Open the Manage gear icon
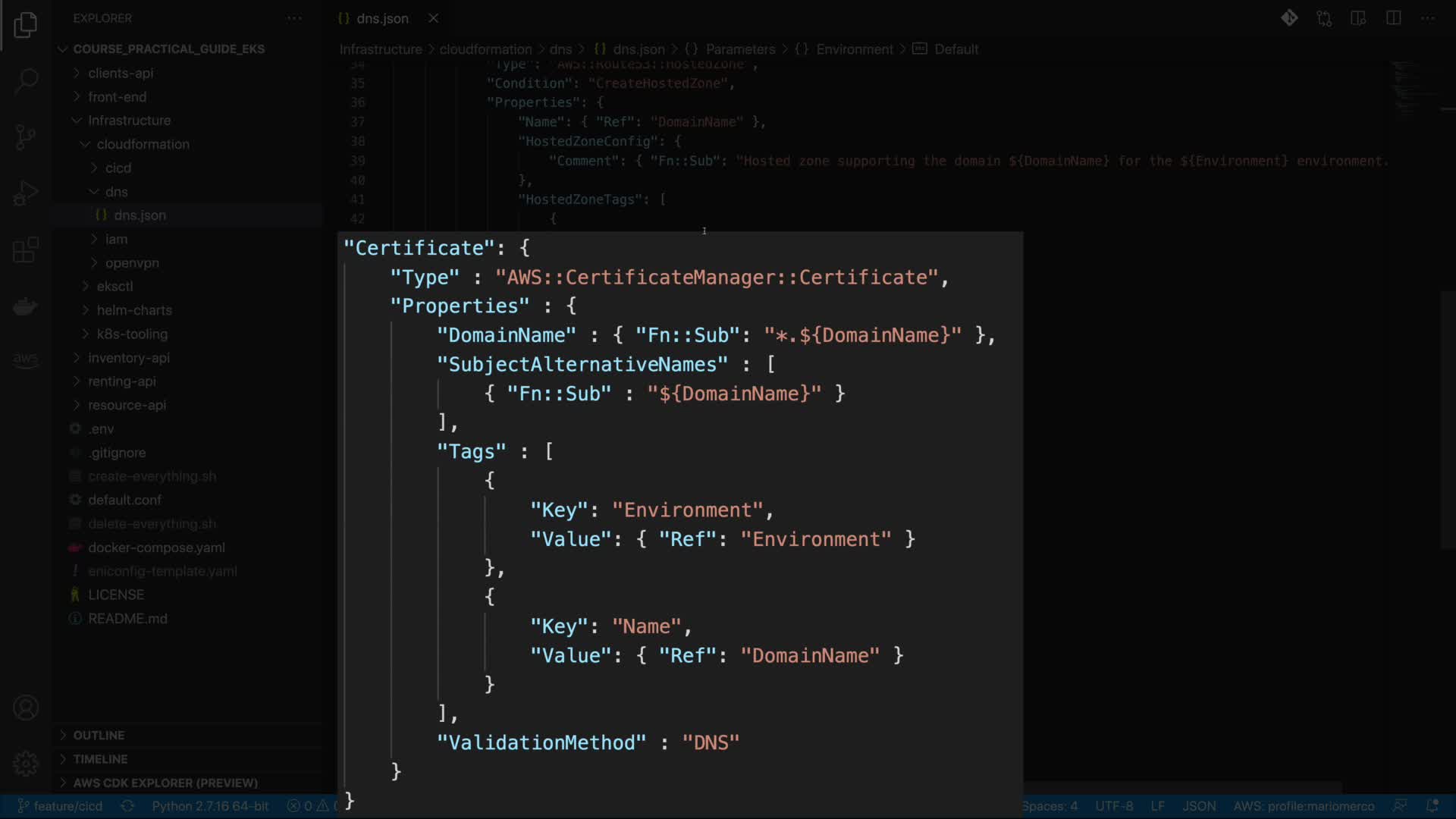 pos(25,763)
